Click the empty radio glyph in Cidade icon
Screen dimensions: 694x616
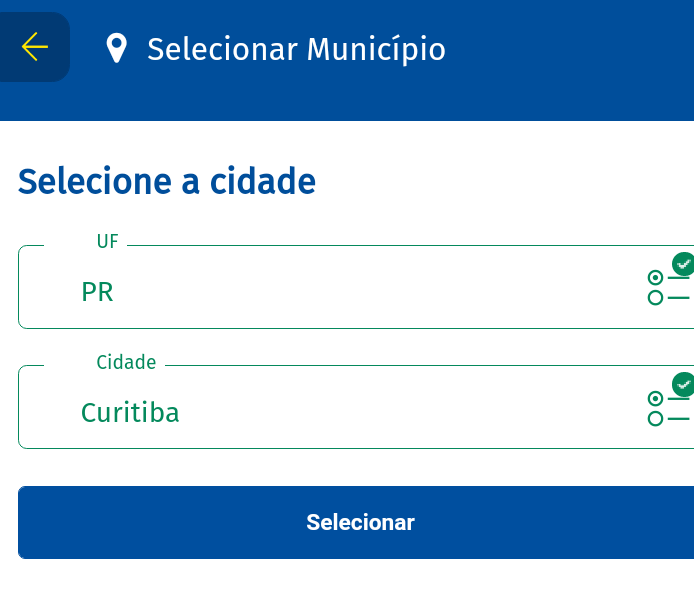tap(655, 418)
